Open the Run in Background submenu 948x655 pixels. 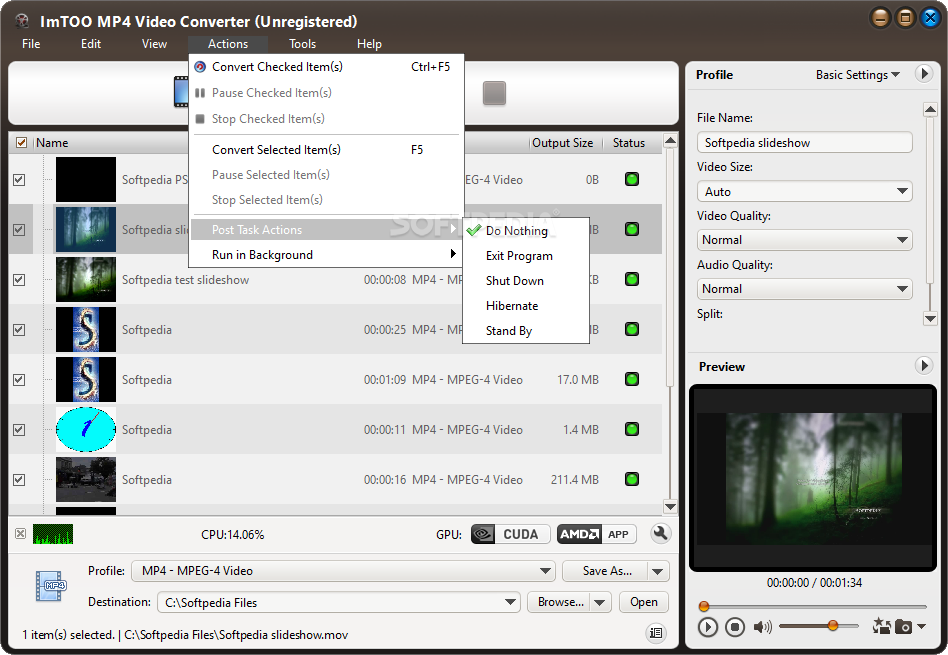click(x=326, y=255)
